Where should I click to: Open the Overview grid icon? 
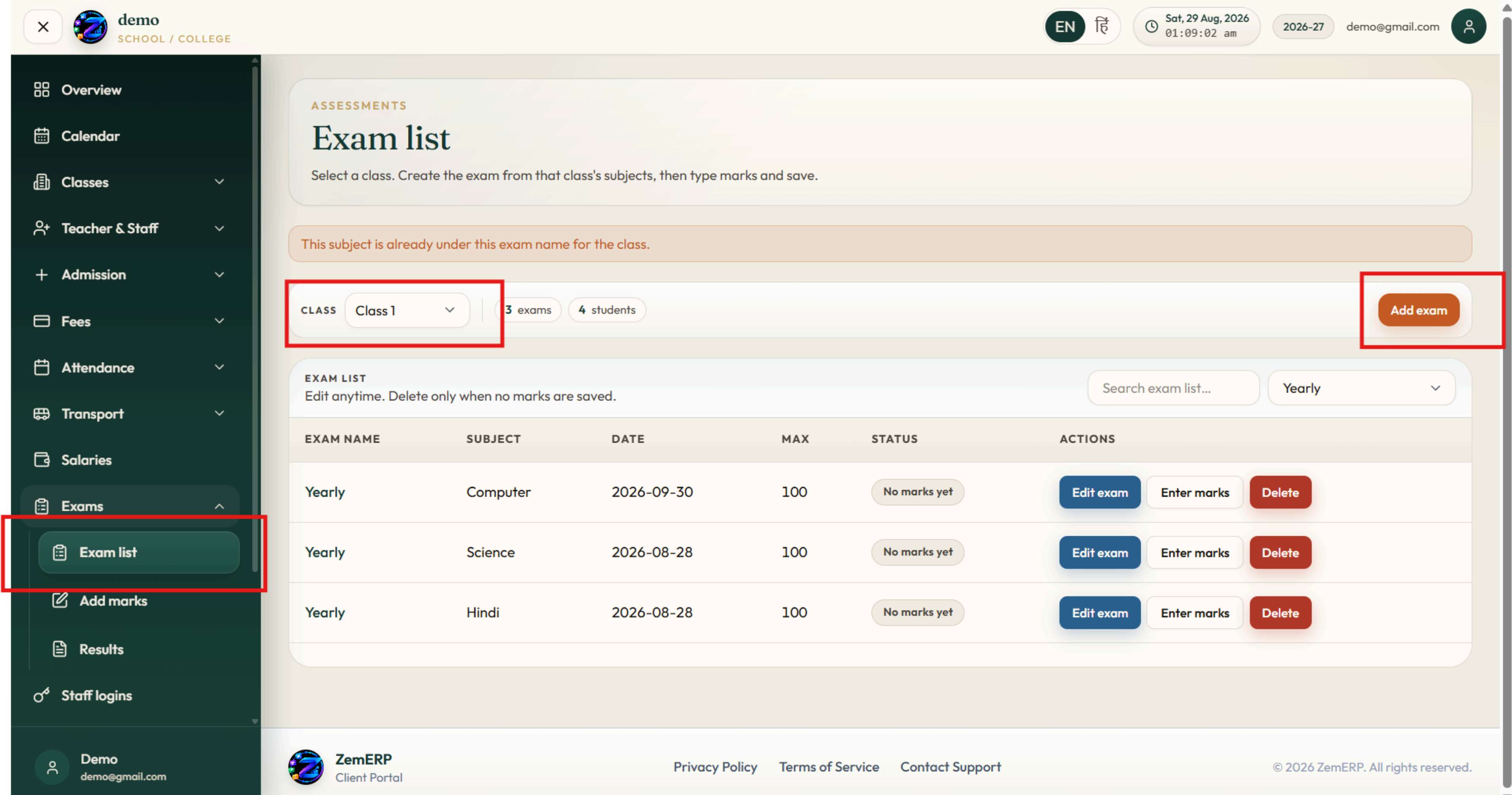(x=42, y=89)
